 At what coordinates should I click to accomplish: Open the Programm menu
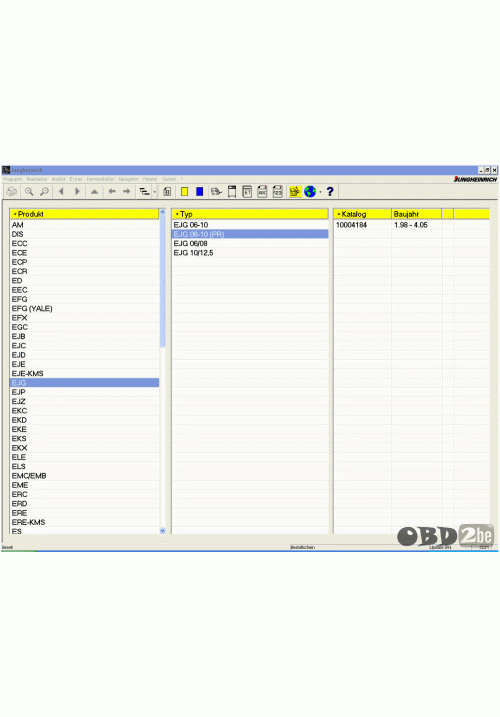tap(13, 179)
